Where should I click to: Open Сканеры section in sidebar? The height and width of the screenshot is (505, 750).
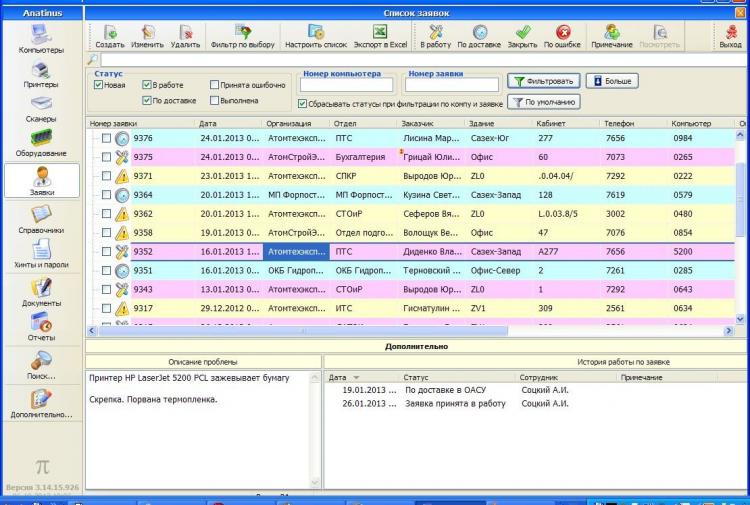(40, 108)
